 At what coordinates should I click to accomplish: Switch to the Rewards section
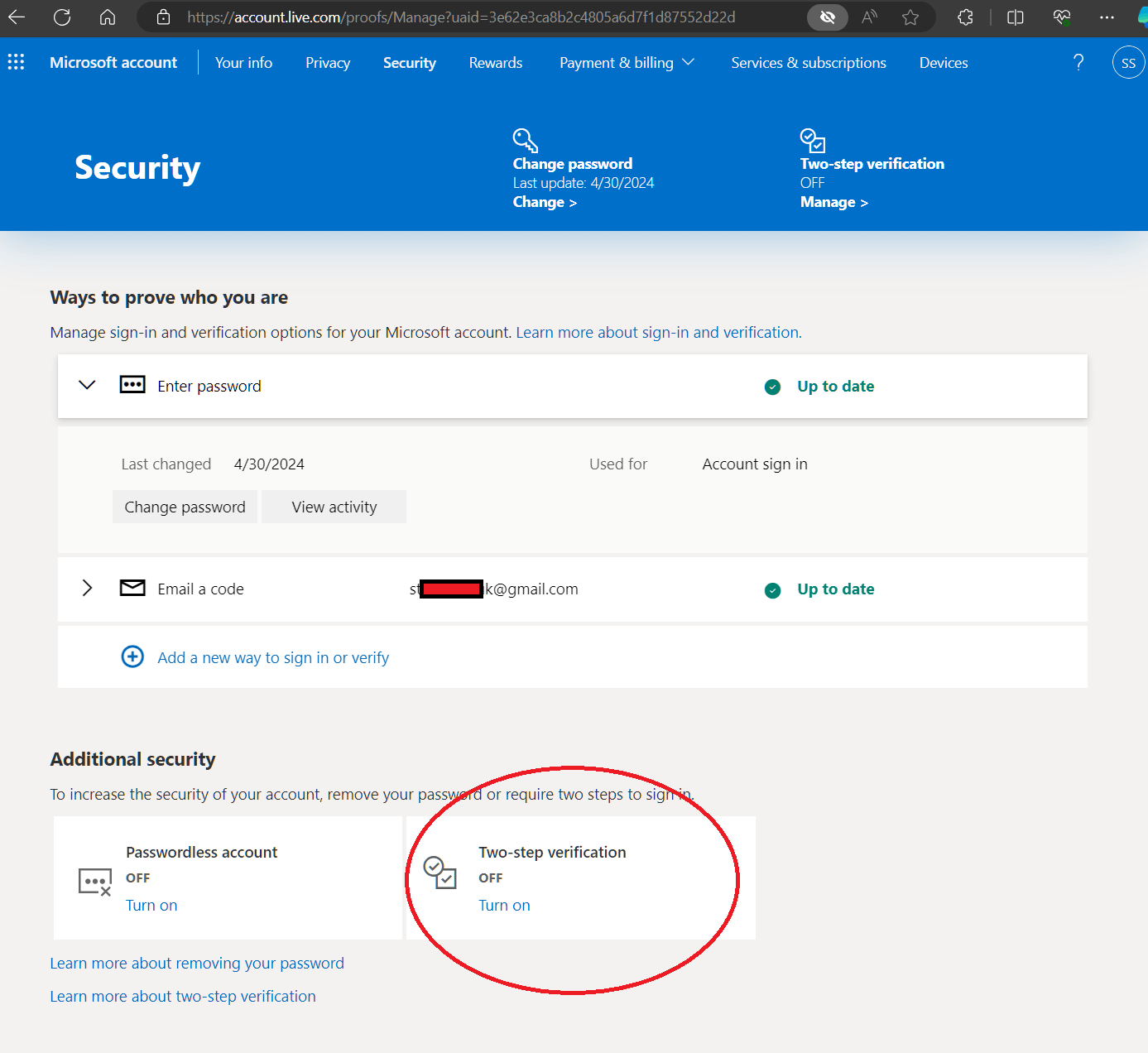coord(495,62)
